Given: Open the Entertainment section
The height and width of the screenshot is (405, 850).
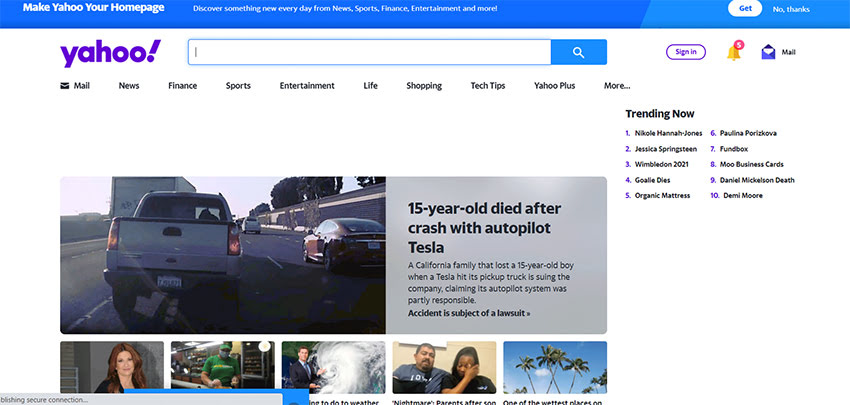Looking at the screenshot, I should [307, 86].
